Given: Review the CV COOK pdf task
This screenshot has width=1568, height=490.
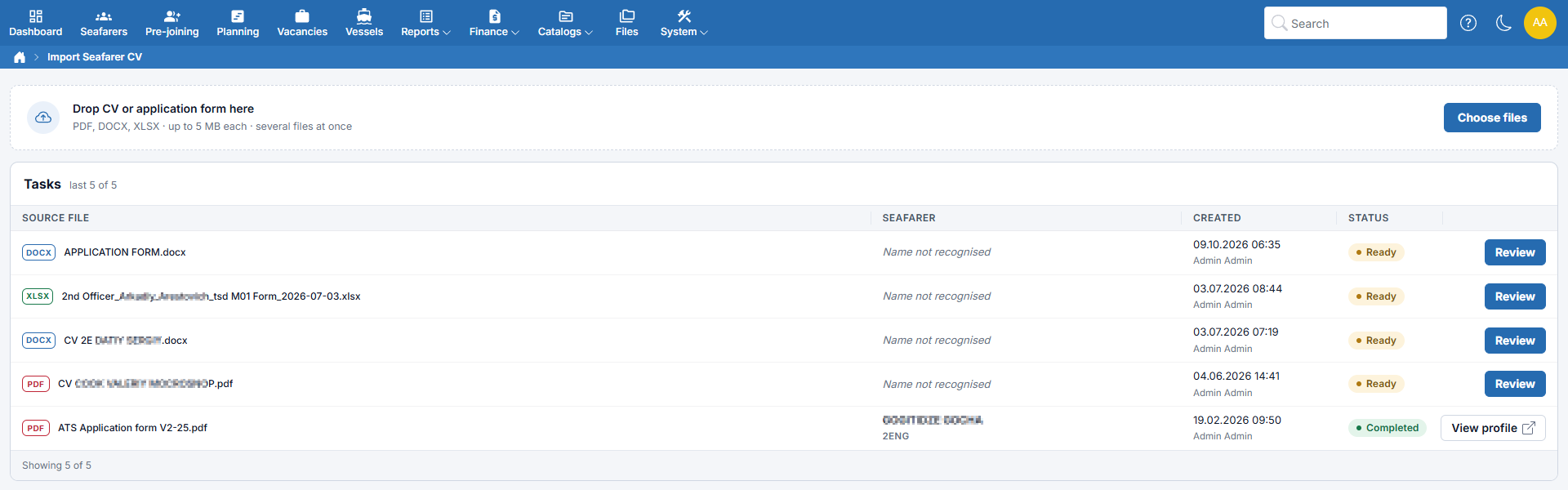Looking at the screenshot, I should [x=1515, y=384].
